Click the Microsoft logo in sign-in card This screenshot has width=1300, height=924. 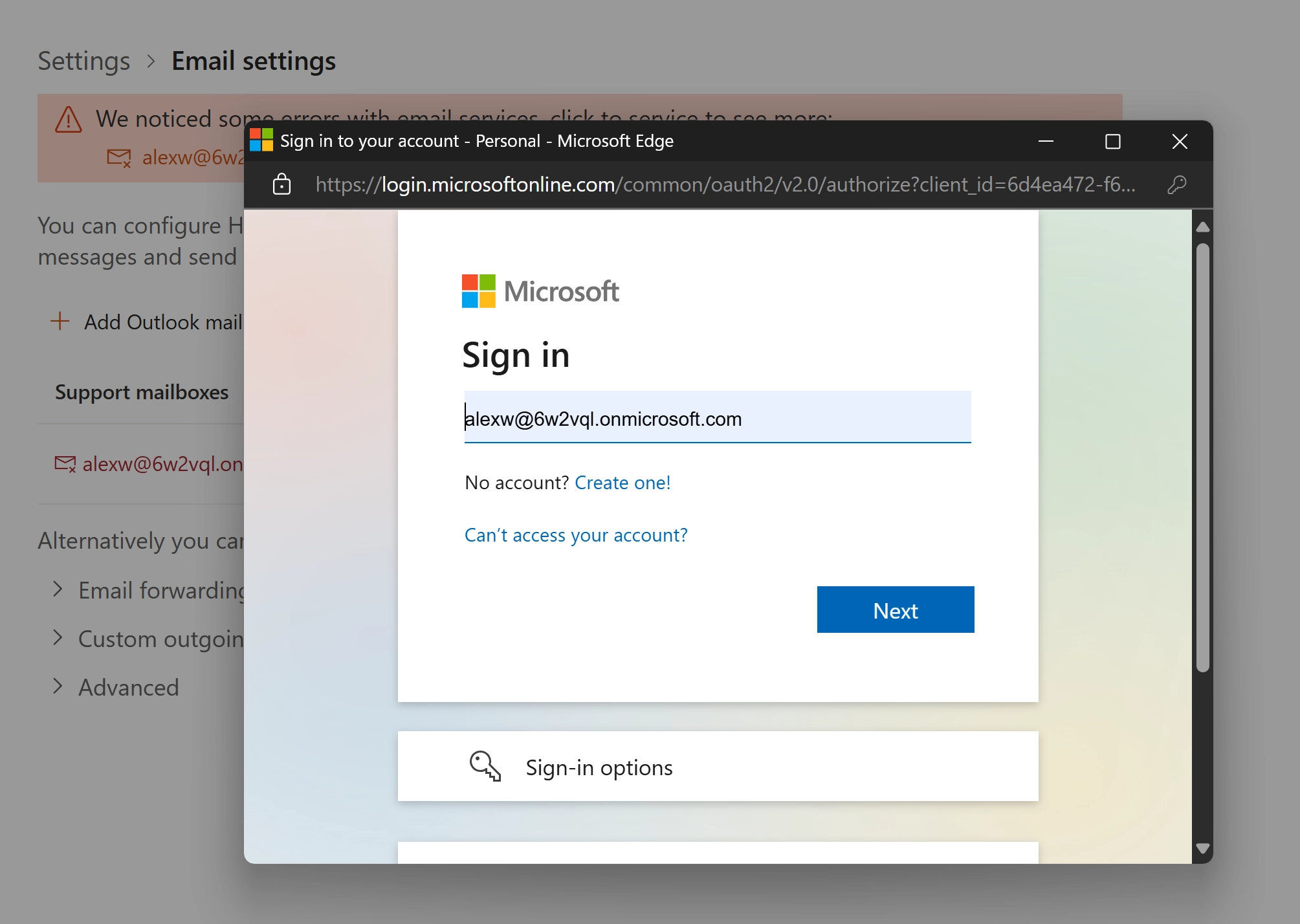[x=540, y=291]
